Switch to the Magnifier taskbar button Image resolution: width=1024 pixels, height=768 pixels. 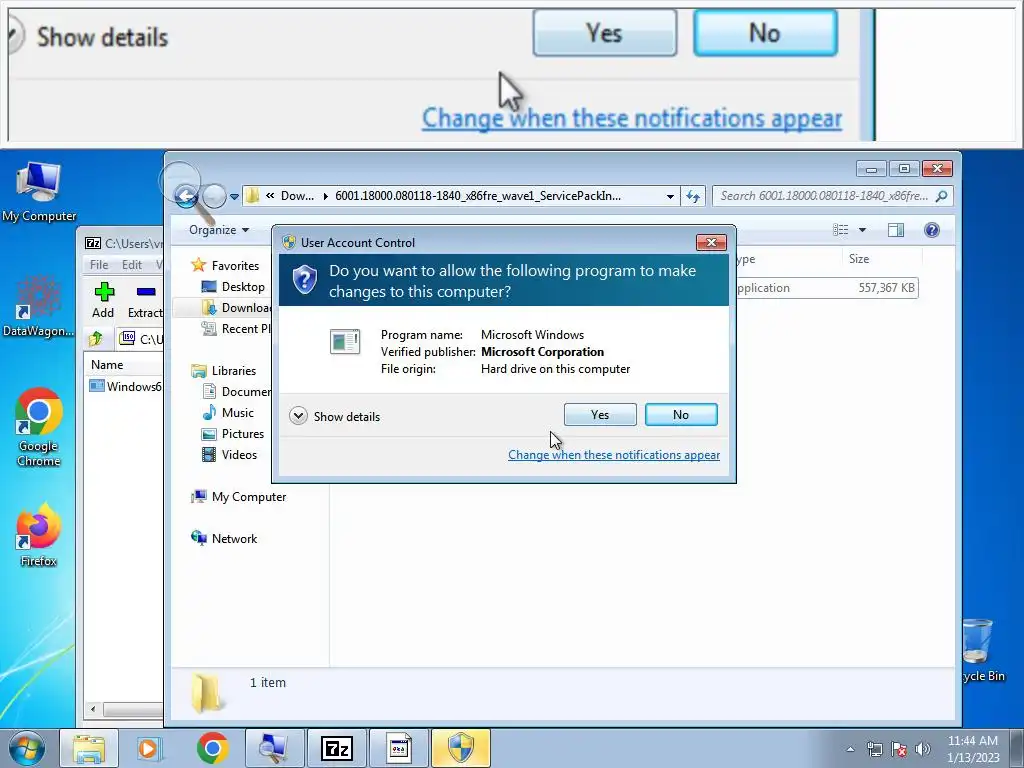point(274,748)
